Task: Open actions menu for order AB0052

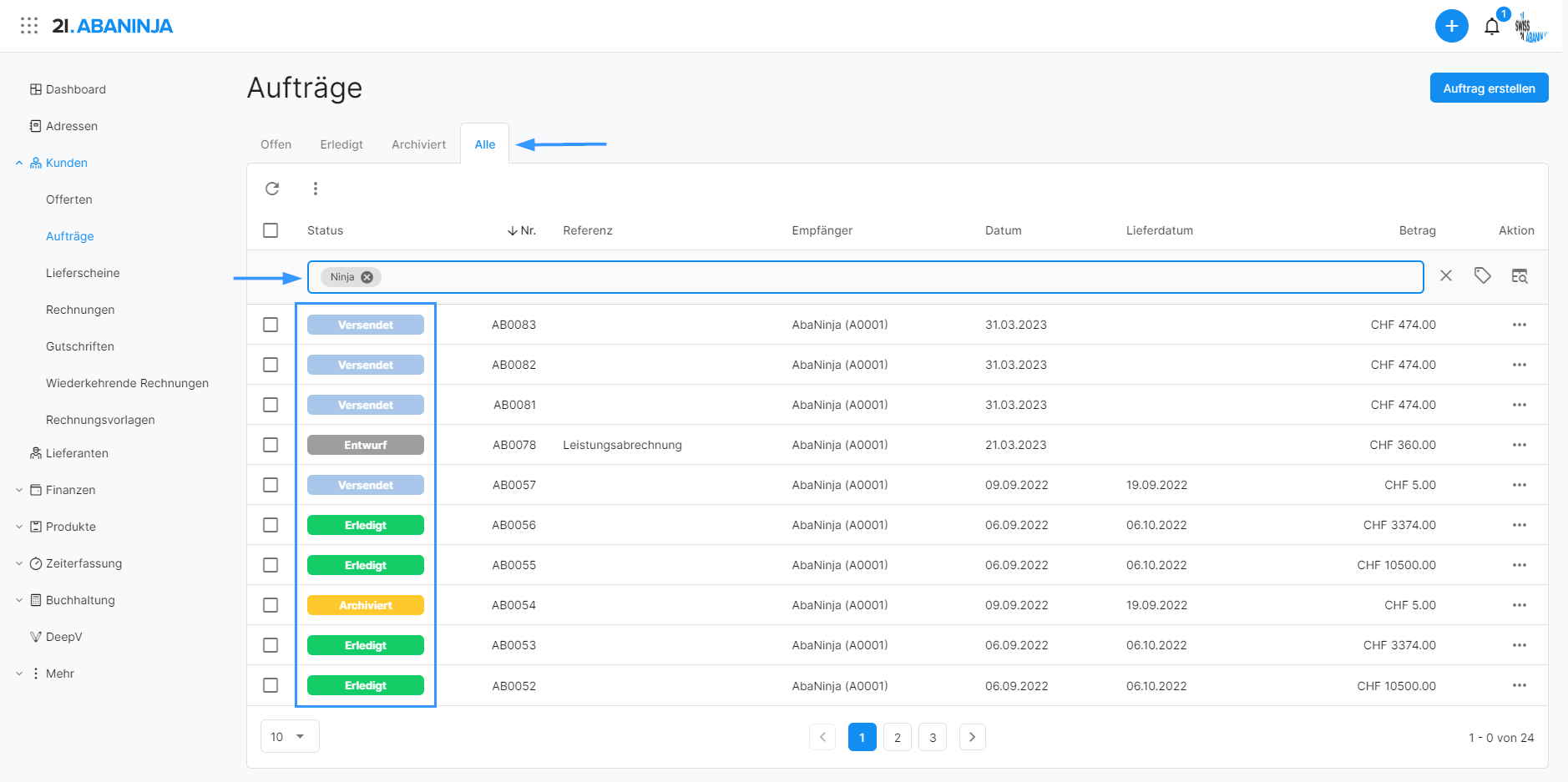Action: 1519,685
